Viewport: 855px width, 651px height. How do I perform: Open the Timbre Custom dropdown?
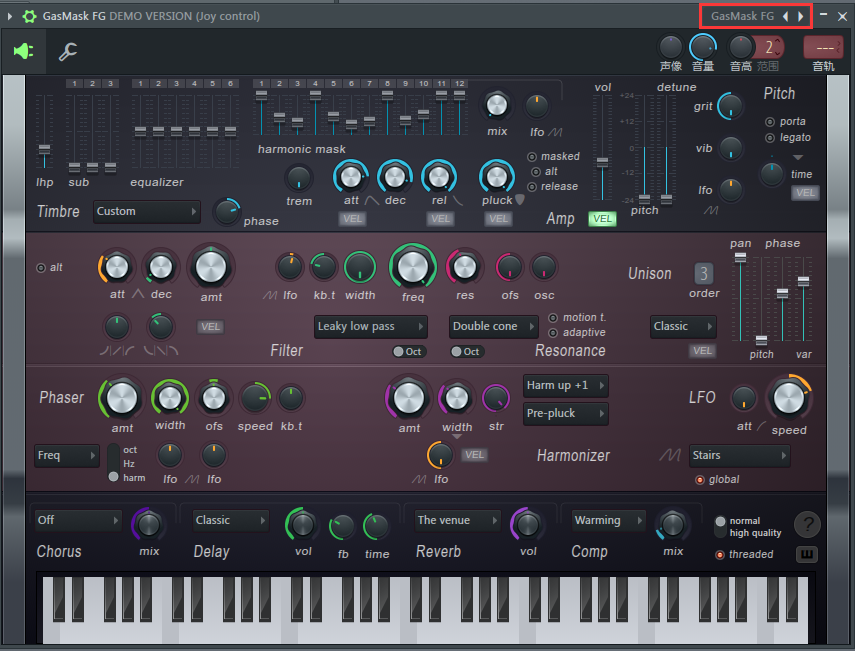pos(147,212)
